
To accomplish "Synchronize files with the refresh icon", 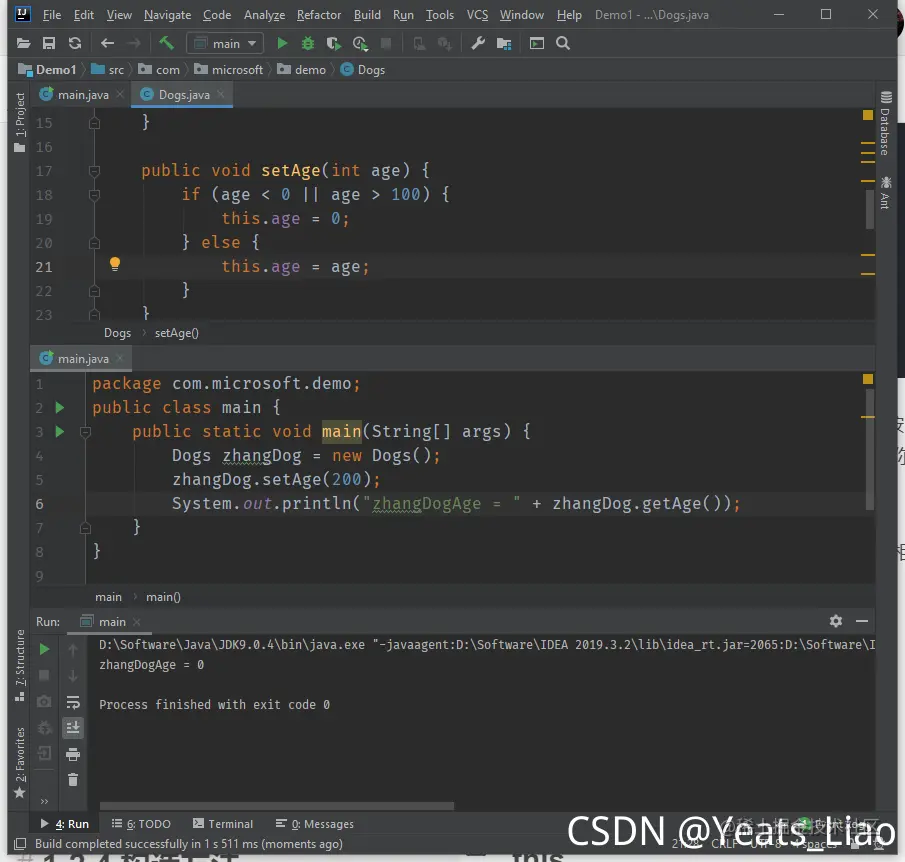I will point(75,43).
